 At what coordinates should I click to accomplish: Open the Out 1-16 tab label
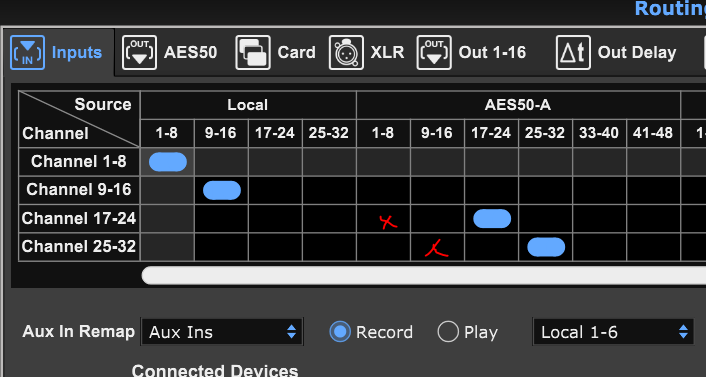tap(492, 53)
